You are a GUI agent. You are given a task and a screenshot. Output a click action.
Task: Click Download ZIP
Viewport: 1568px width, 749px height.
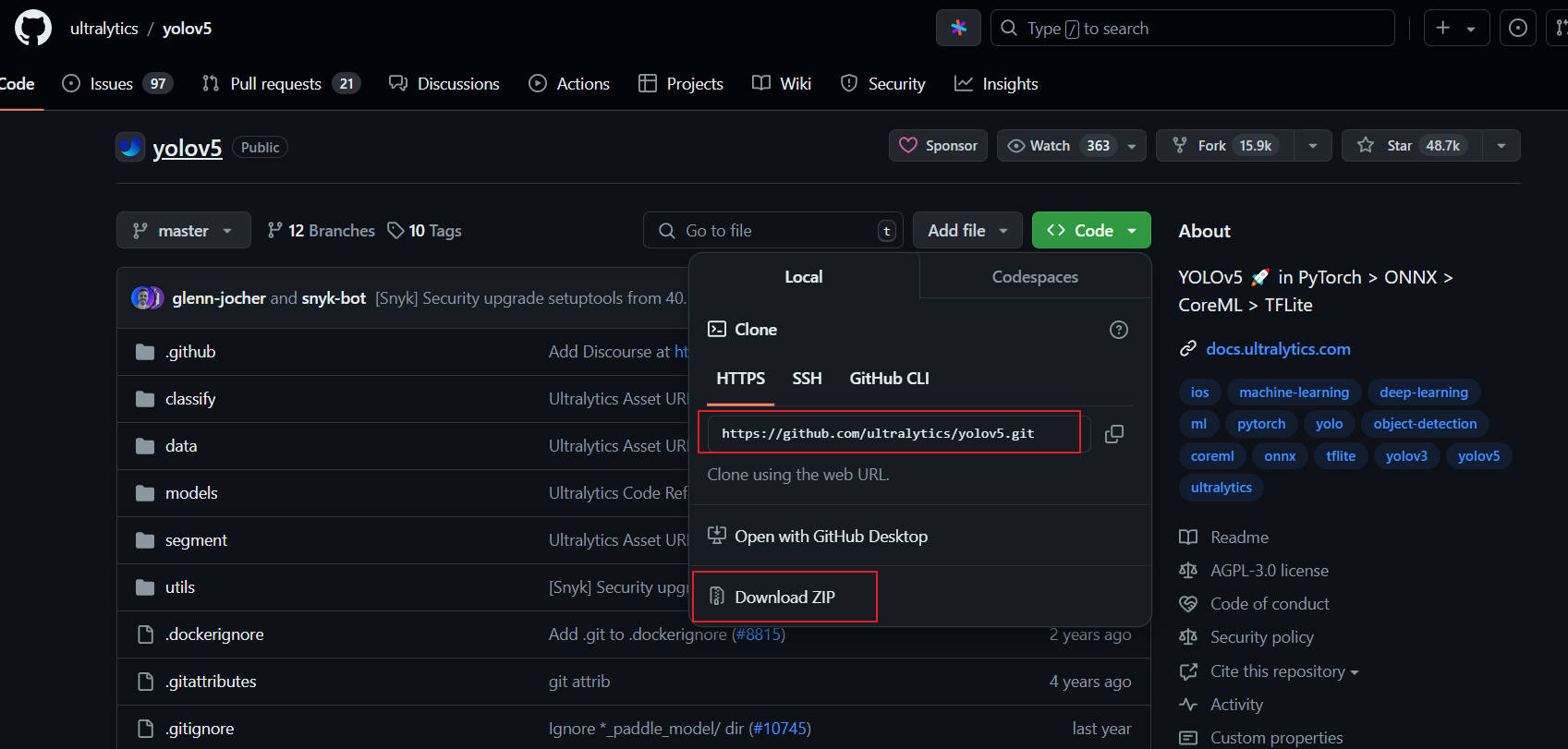[784, 598]
